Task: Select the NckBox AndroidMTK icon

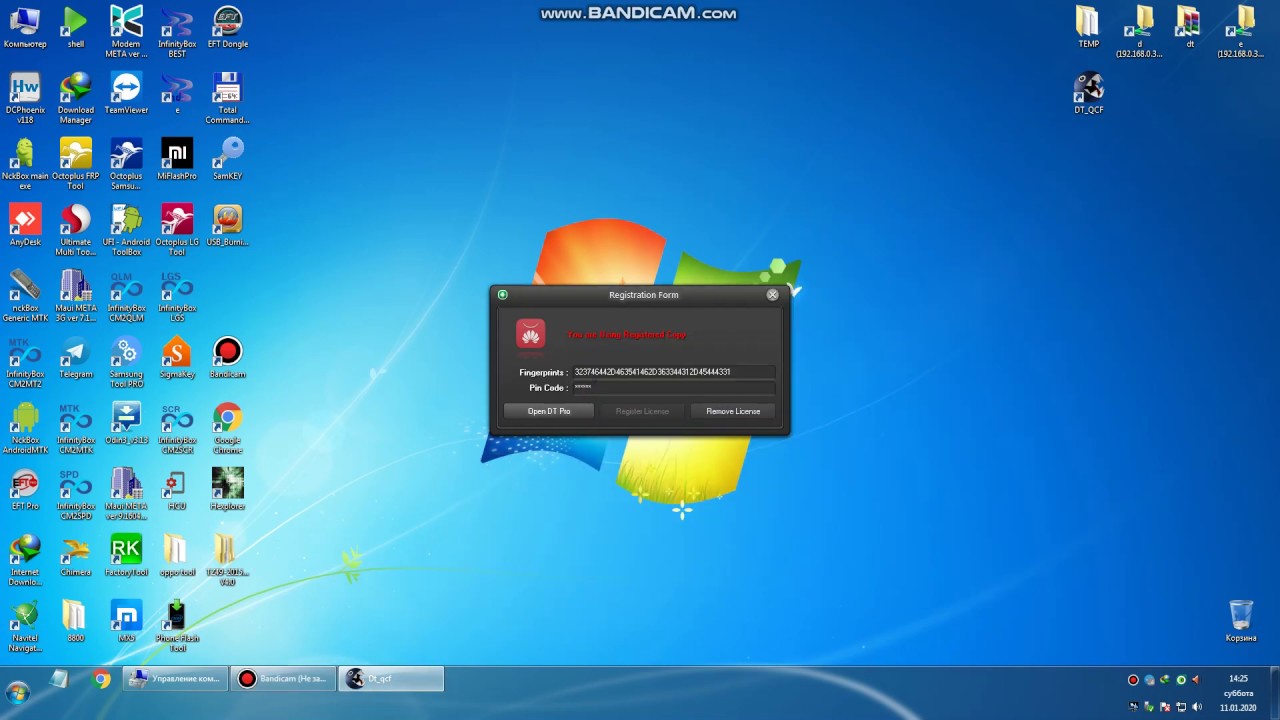Action: pyautogui.click(x=25, y=428)
